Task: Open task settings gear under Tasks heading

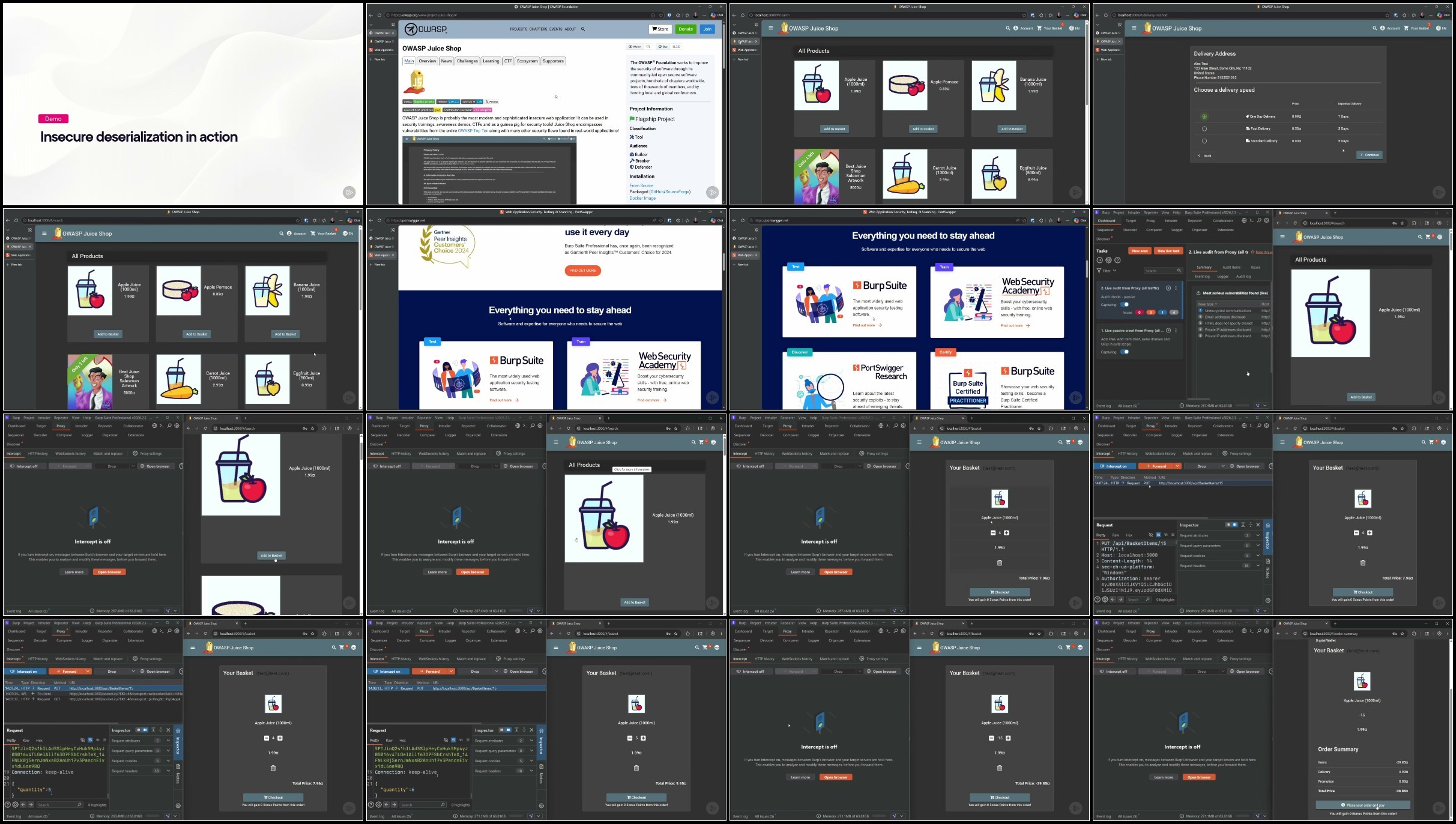Action: coord(1108,260)
